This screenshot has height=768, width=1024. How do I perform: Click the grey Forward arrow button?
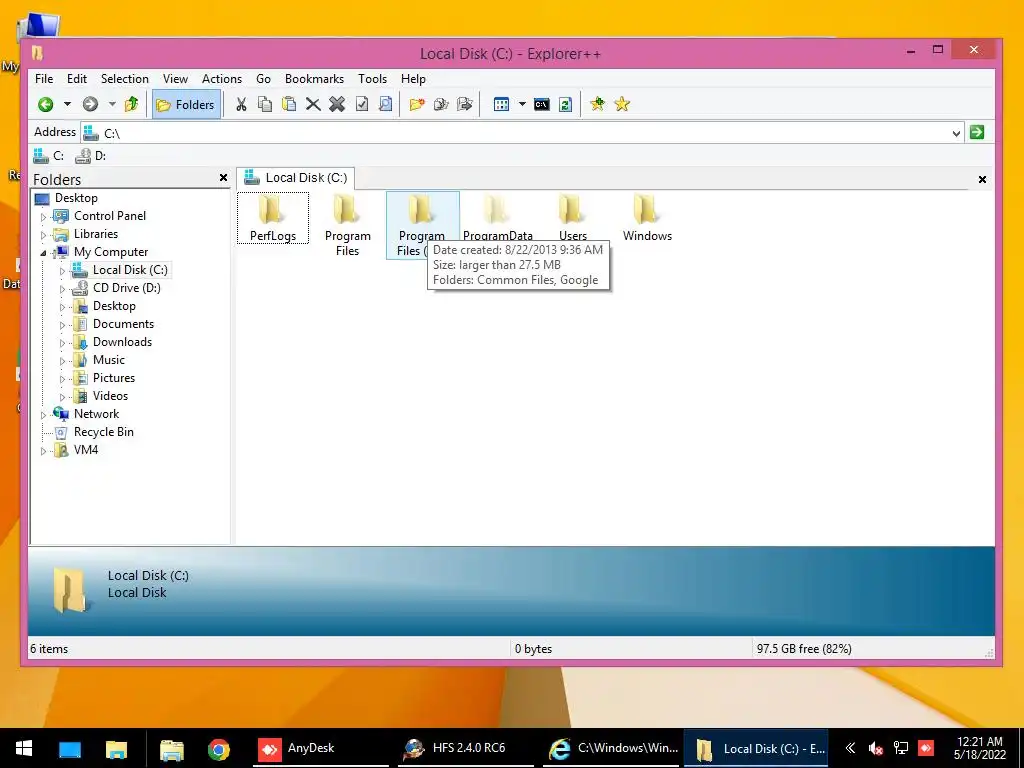click(90, 104)
